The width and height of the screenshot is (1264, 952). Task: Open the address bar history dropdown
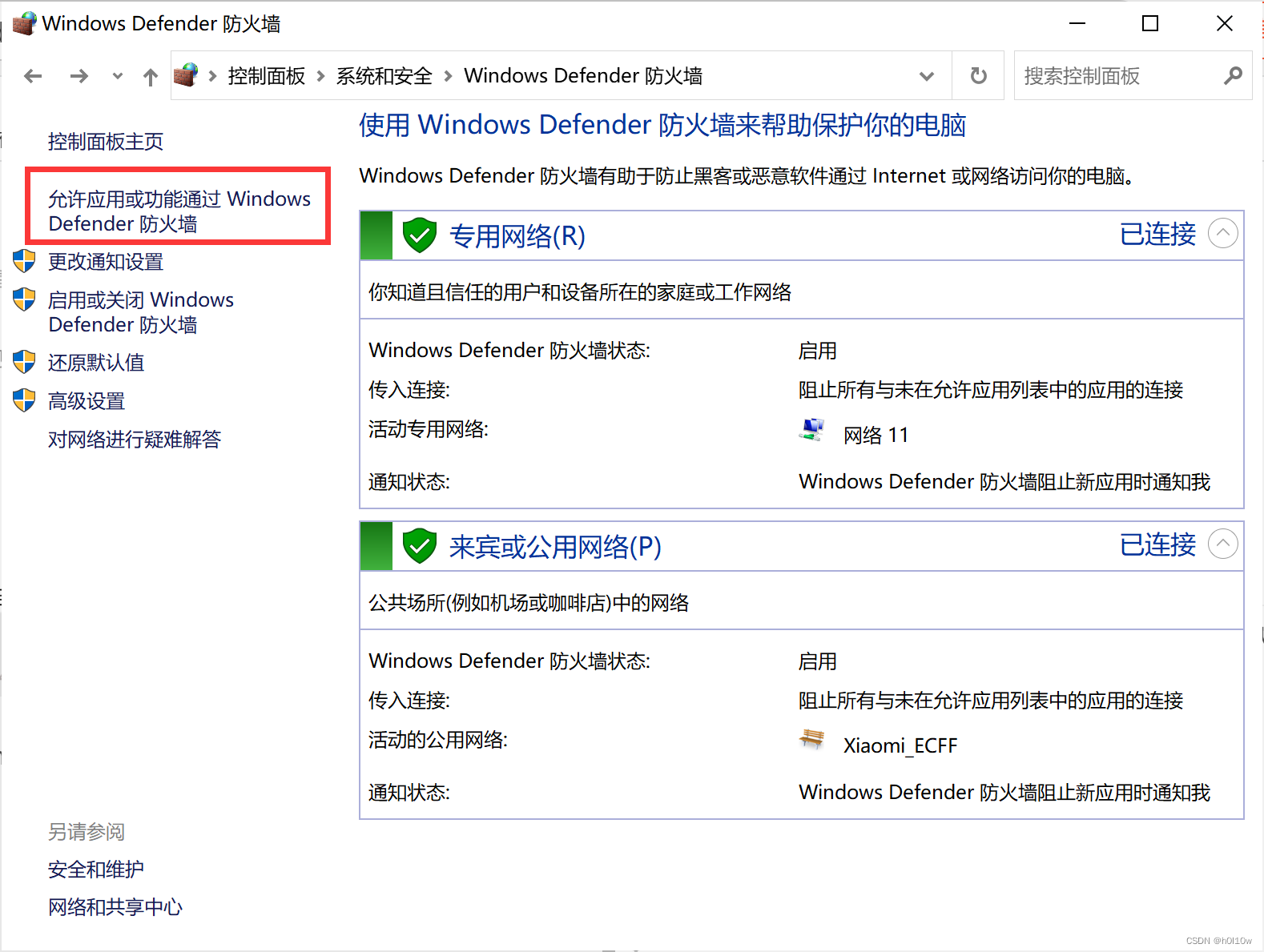(927, 76)
